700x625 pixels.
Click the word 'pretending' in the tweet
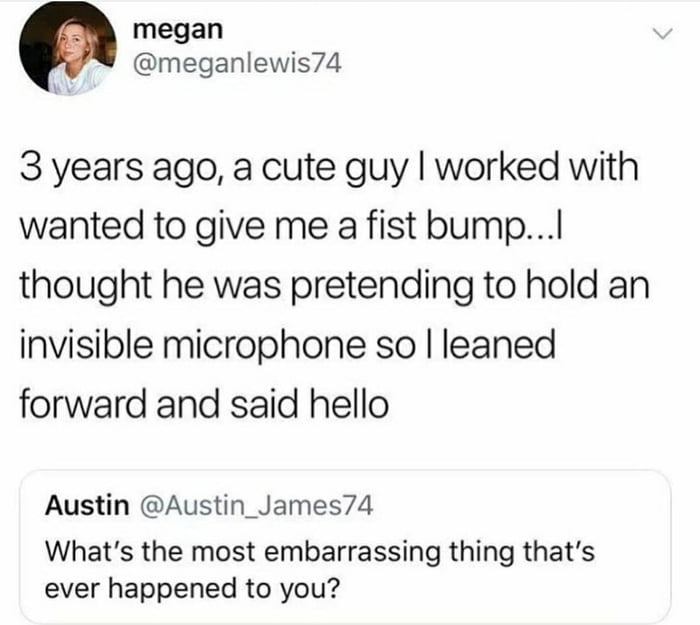[x=383, y=288]
